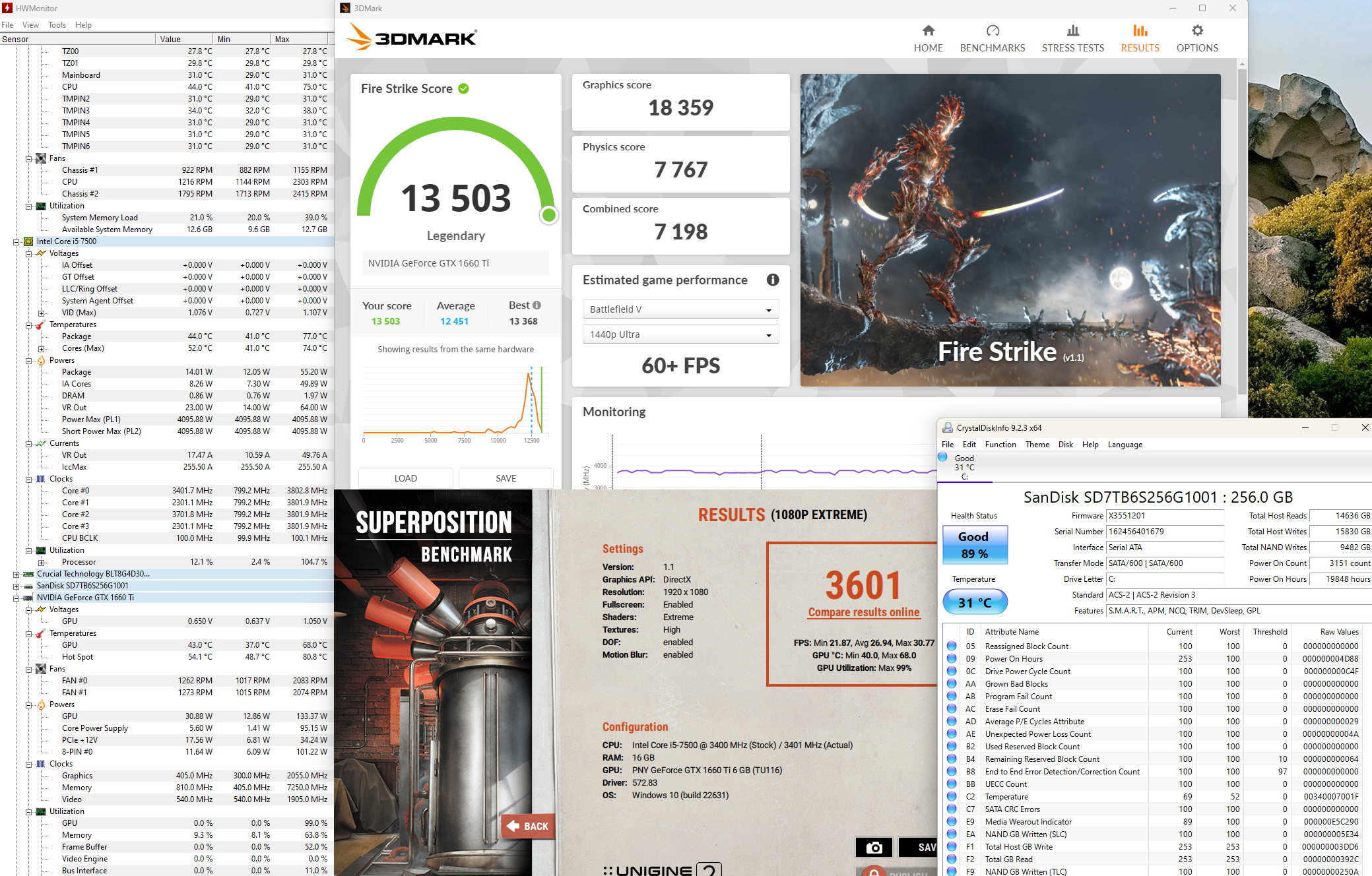Click Crucial Technology memory module icon
The width and height of the screenshot is (1372, 876).
pos(28,574)
